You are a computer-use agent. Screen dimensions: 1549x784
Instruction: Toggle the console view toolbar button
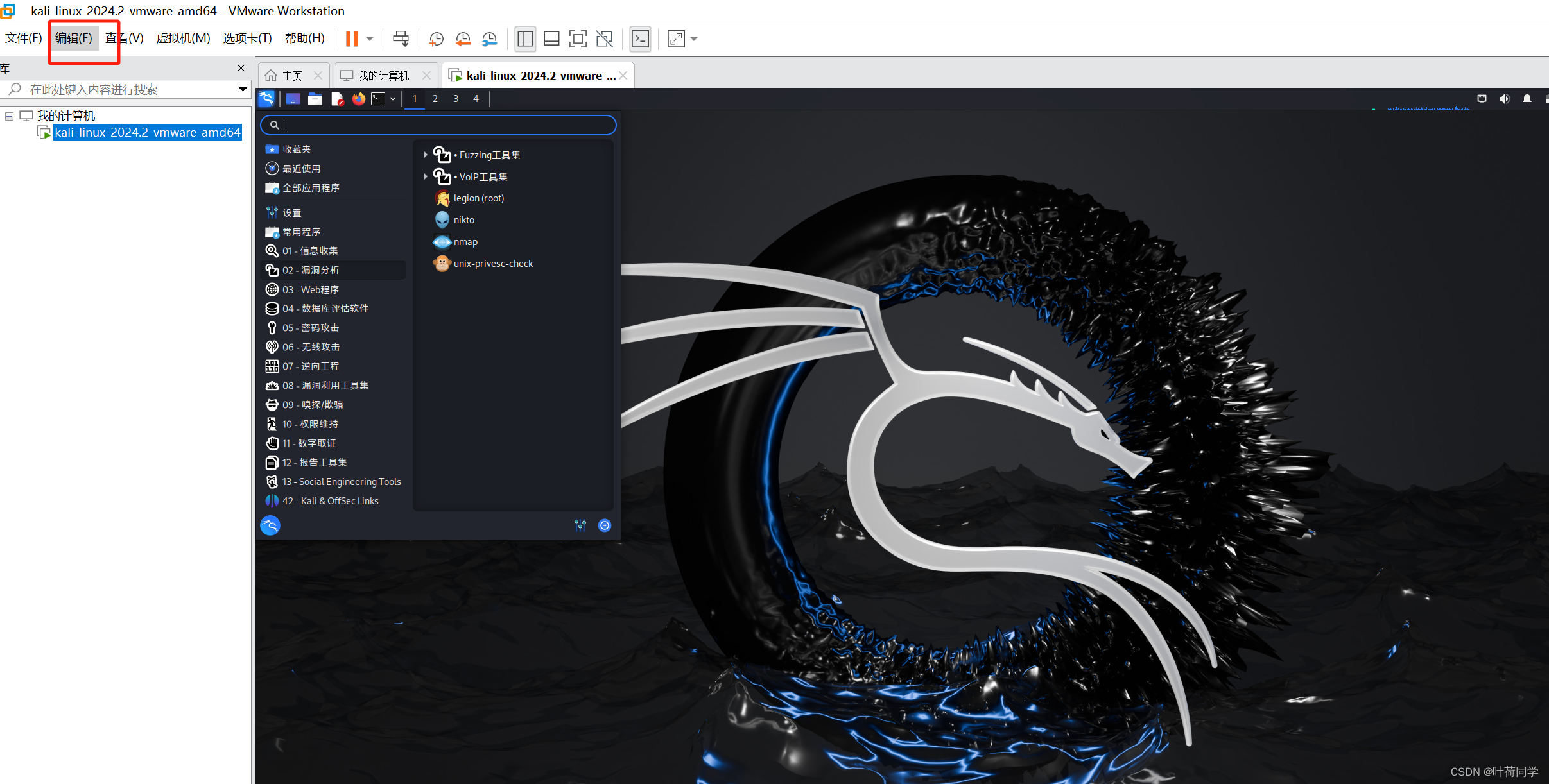641,39
